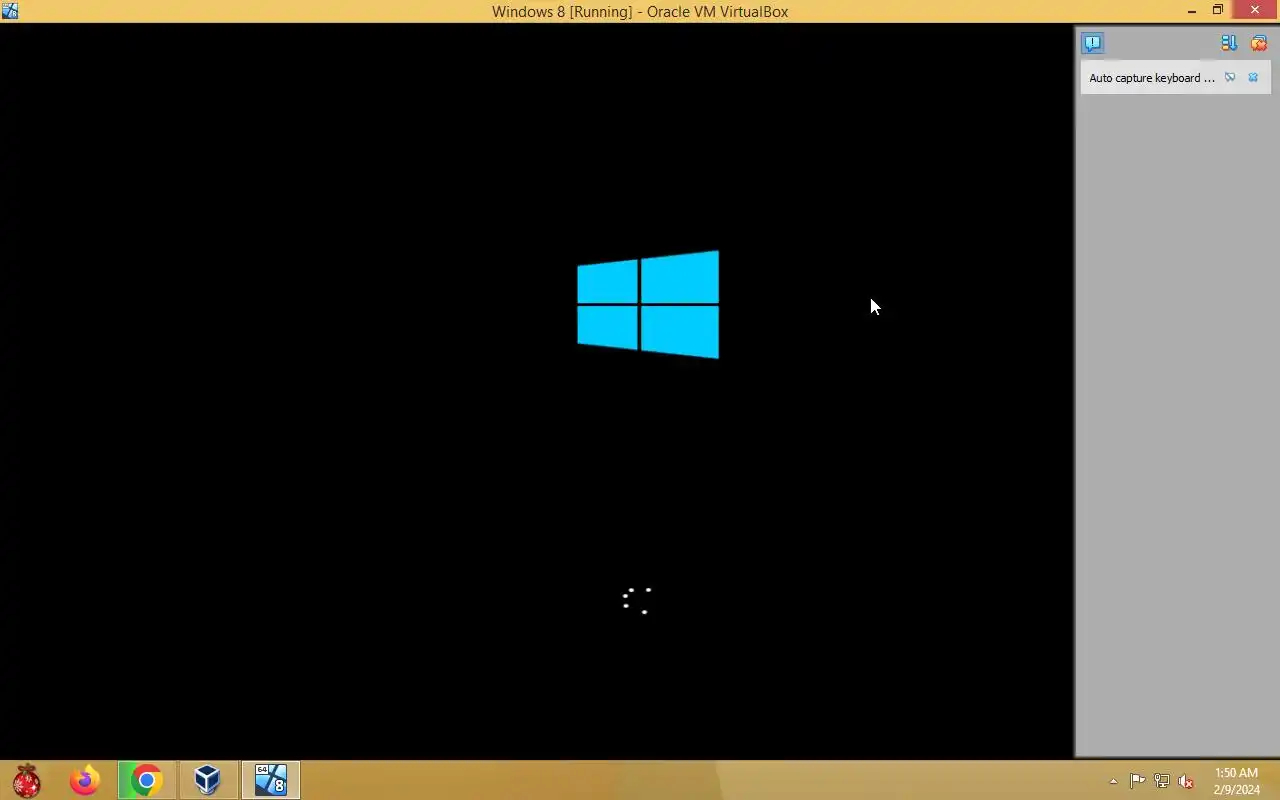
Task: Show hidden system tray icons
Action: point(1113,781)
